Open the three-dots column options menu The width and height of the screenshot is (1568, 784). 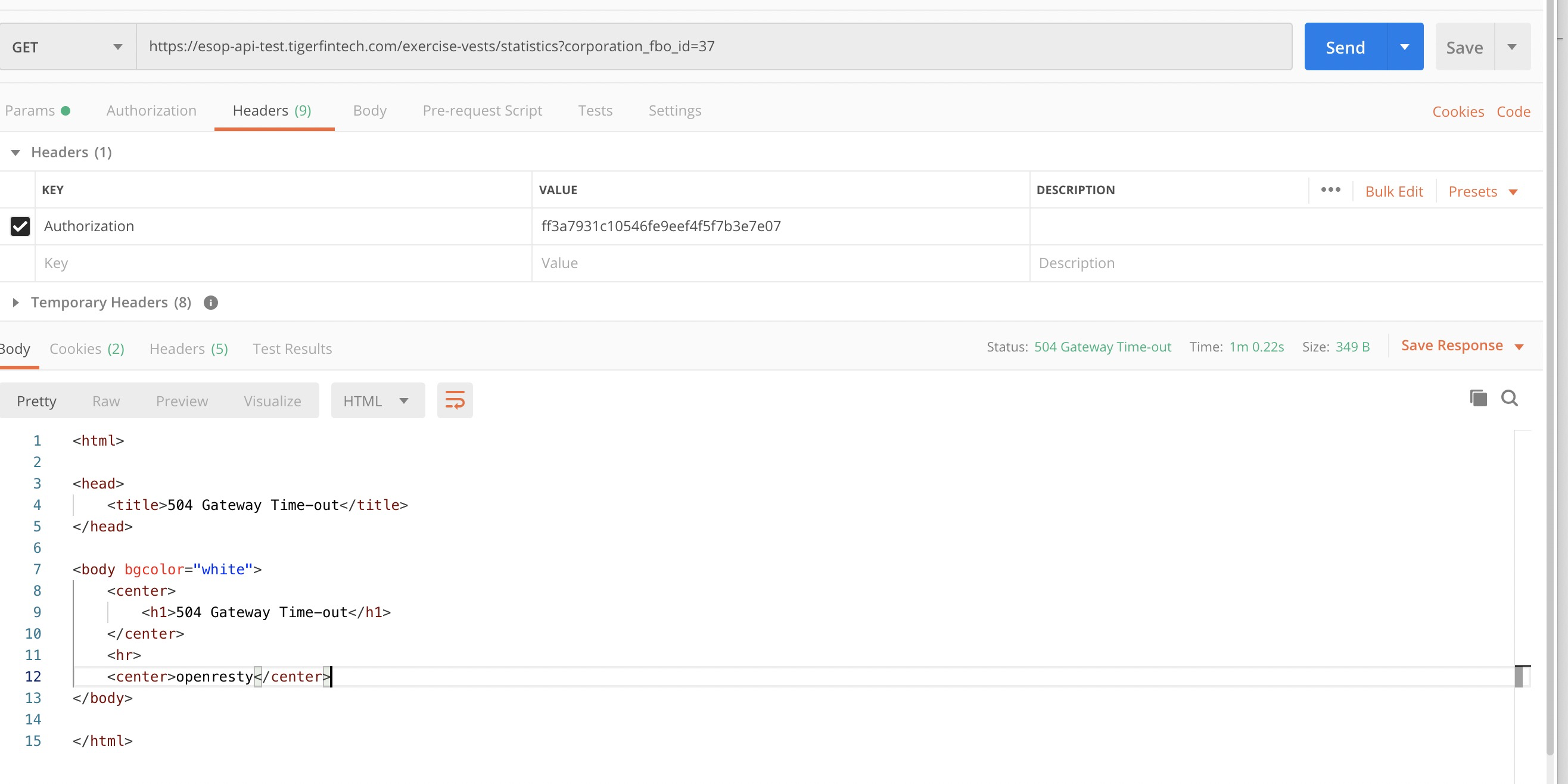[1331, 190]
